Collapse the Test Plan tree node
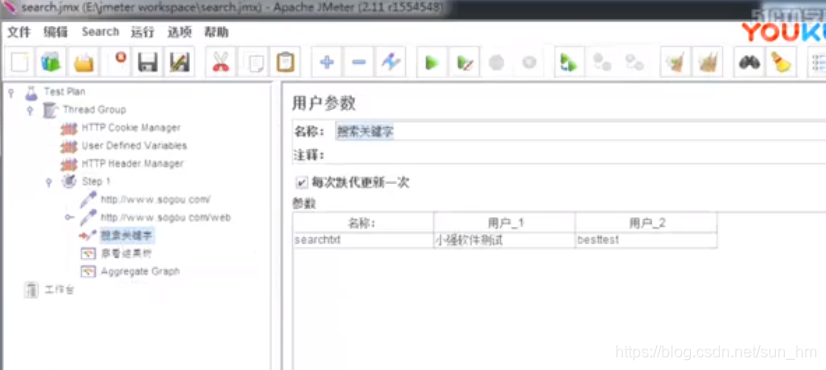Viewport: 826px width, 370px height. click(x=11, y=92)
